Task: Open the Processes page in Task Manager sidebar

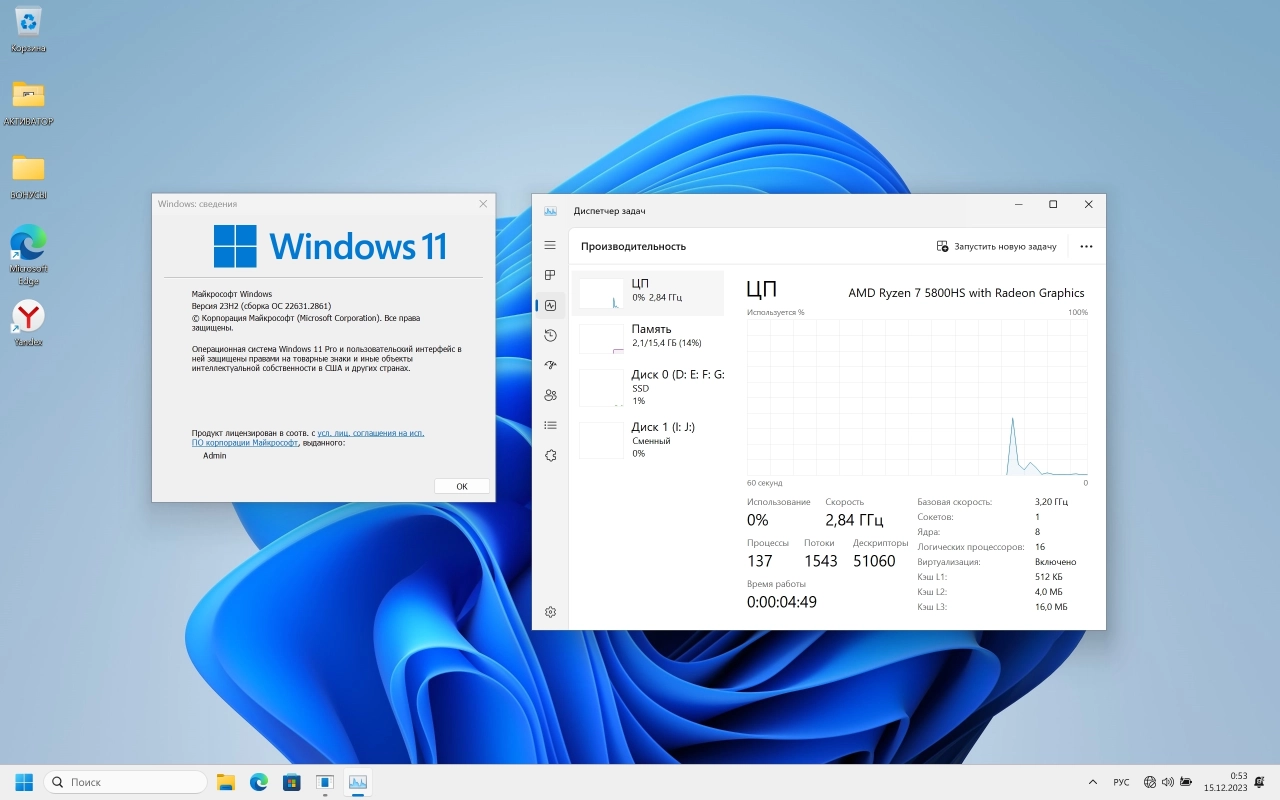Action: pos(550,275)
